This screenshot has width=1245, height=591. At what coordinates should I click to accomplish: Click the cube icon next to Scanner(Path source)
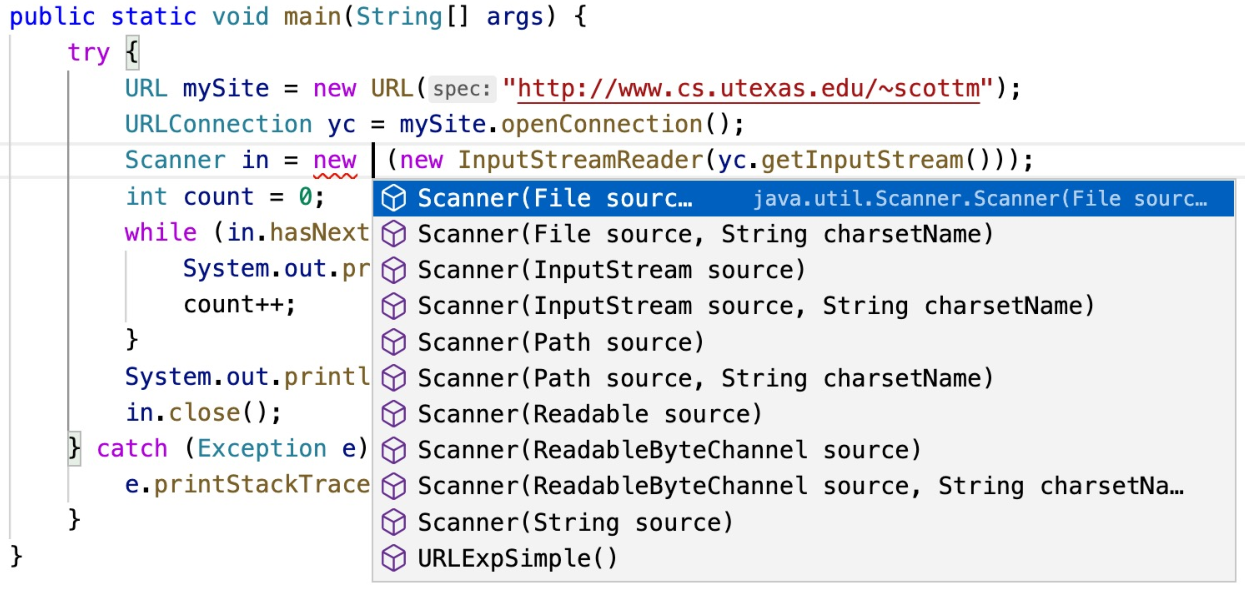click(395, 342)
